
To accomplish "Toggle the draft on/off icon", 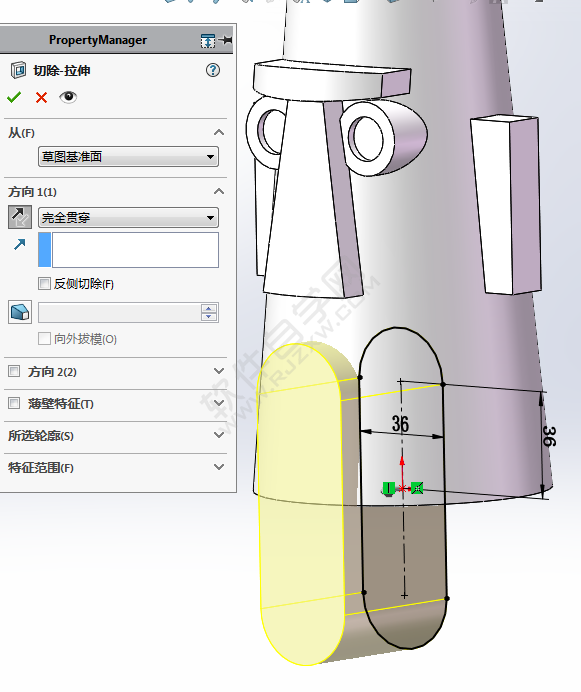I will (x=20, y=312).
